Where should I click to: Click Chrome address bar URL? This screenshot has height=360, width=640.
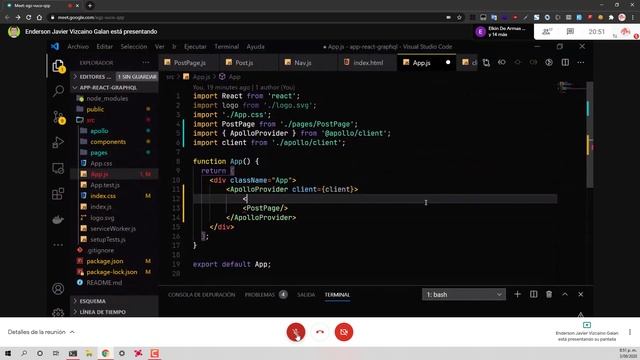point(91,18)
